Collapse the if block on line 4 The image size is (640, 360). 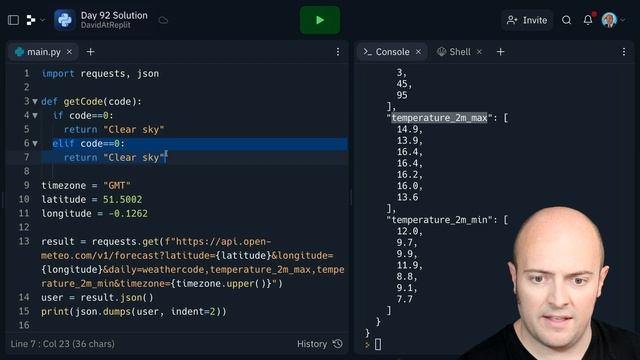35,116
